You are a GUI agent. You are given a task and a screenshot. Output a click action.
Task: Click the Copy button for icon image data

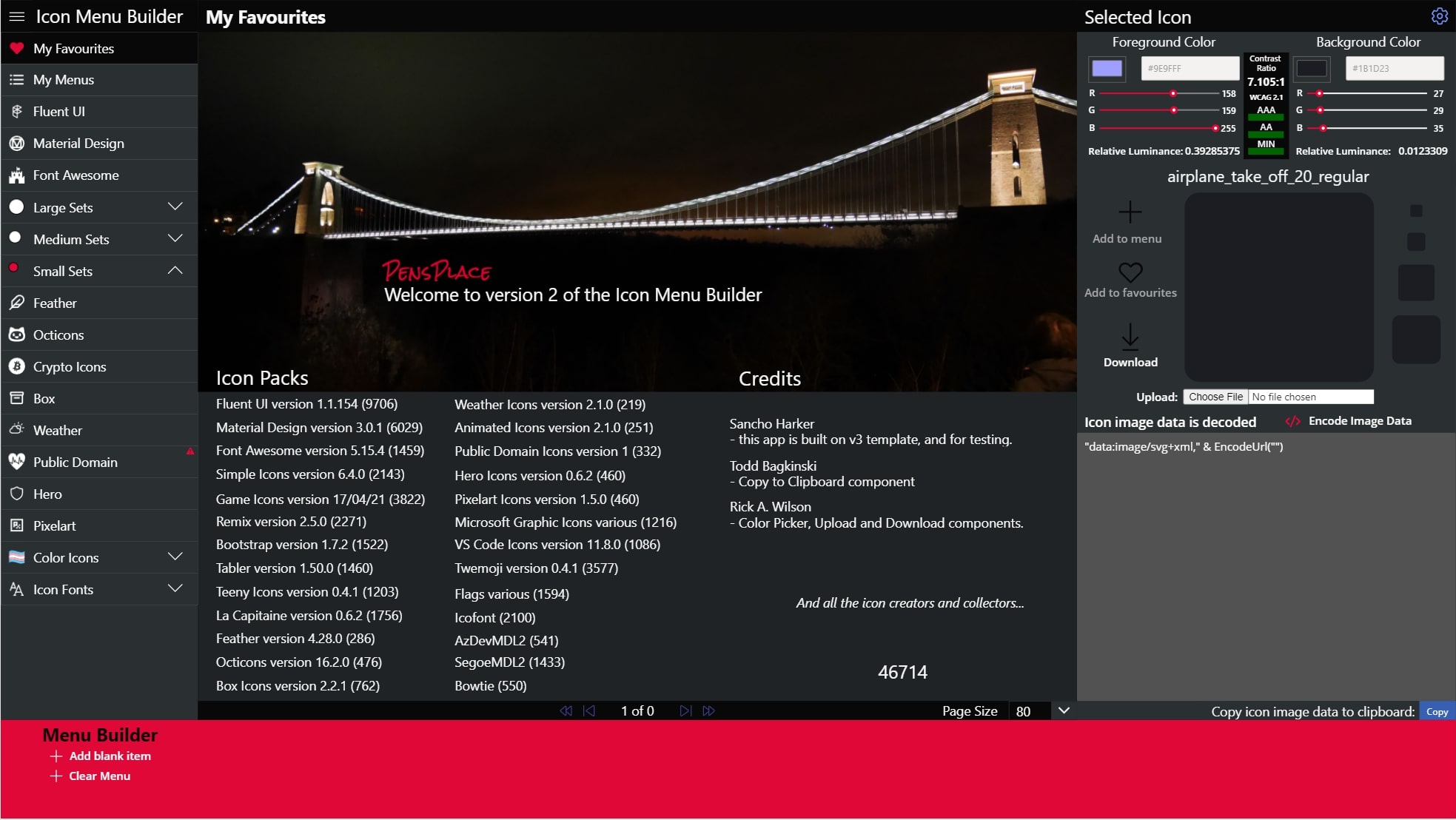1437,710
